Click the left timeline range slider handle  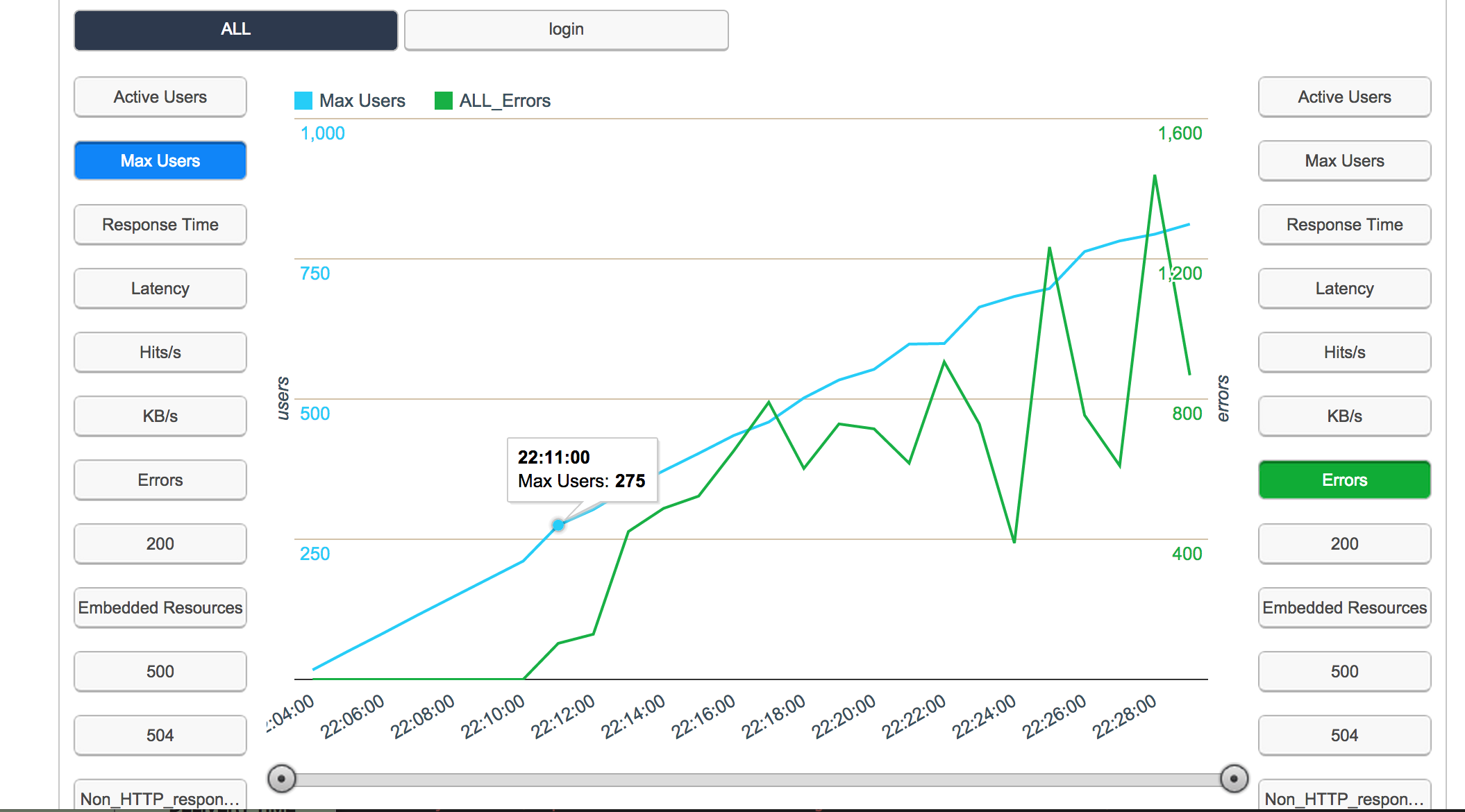pyautogui.click(x=282, y=779)
